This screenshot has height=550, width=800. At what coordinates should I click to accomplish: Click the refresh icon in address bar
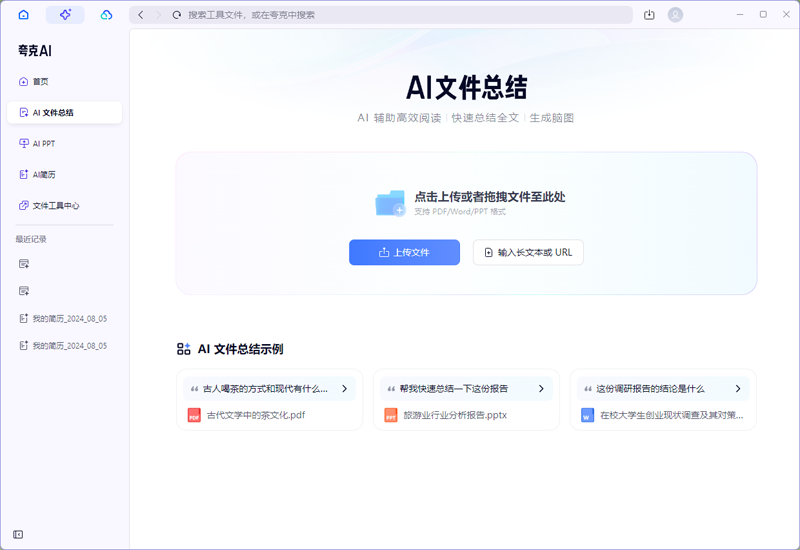click(x=177, y=15)
